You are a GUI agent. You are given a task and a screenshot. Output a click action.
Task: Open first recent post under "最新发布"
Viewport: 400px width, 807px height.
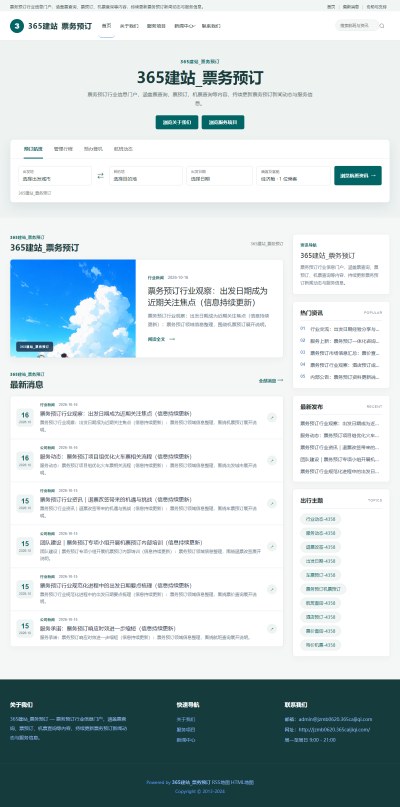point(340,424)
